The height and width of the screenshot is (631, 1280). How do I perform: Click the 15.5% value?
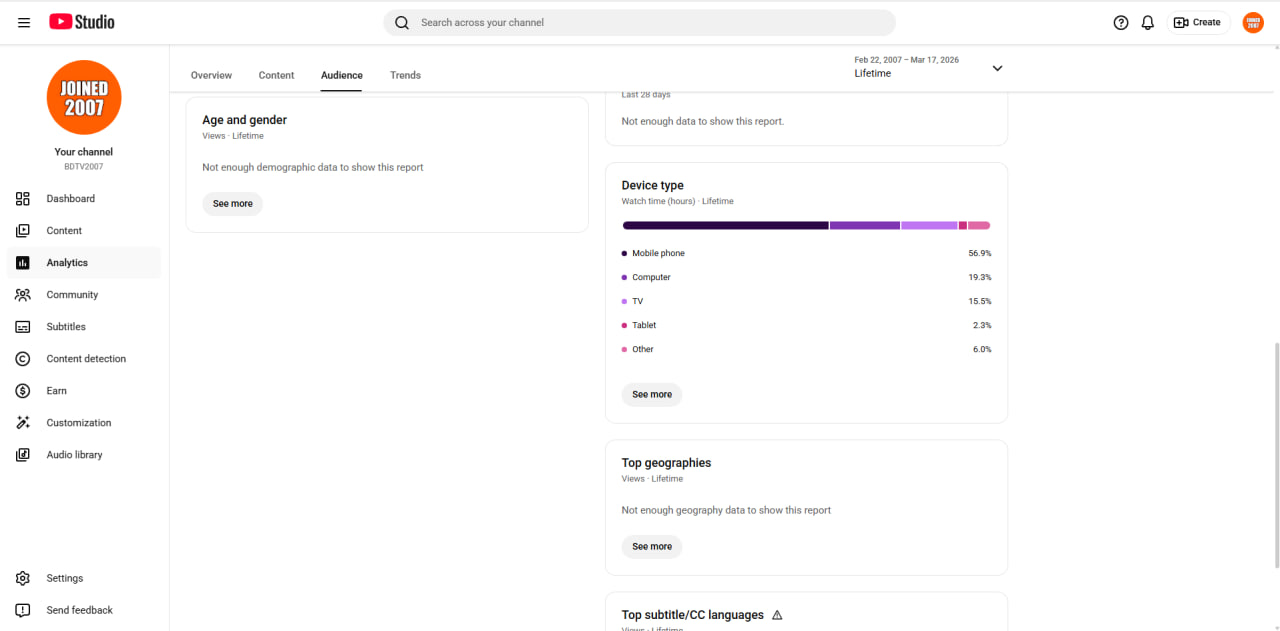coord(980,302)
